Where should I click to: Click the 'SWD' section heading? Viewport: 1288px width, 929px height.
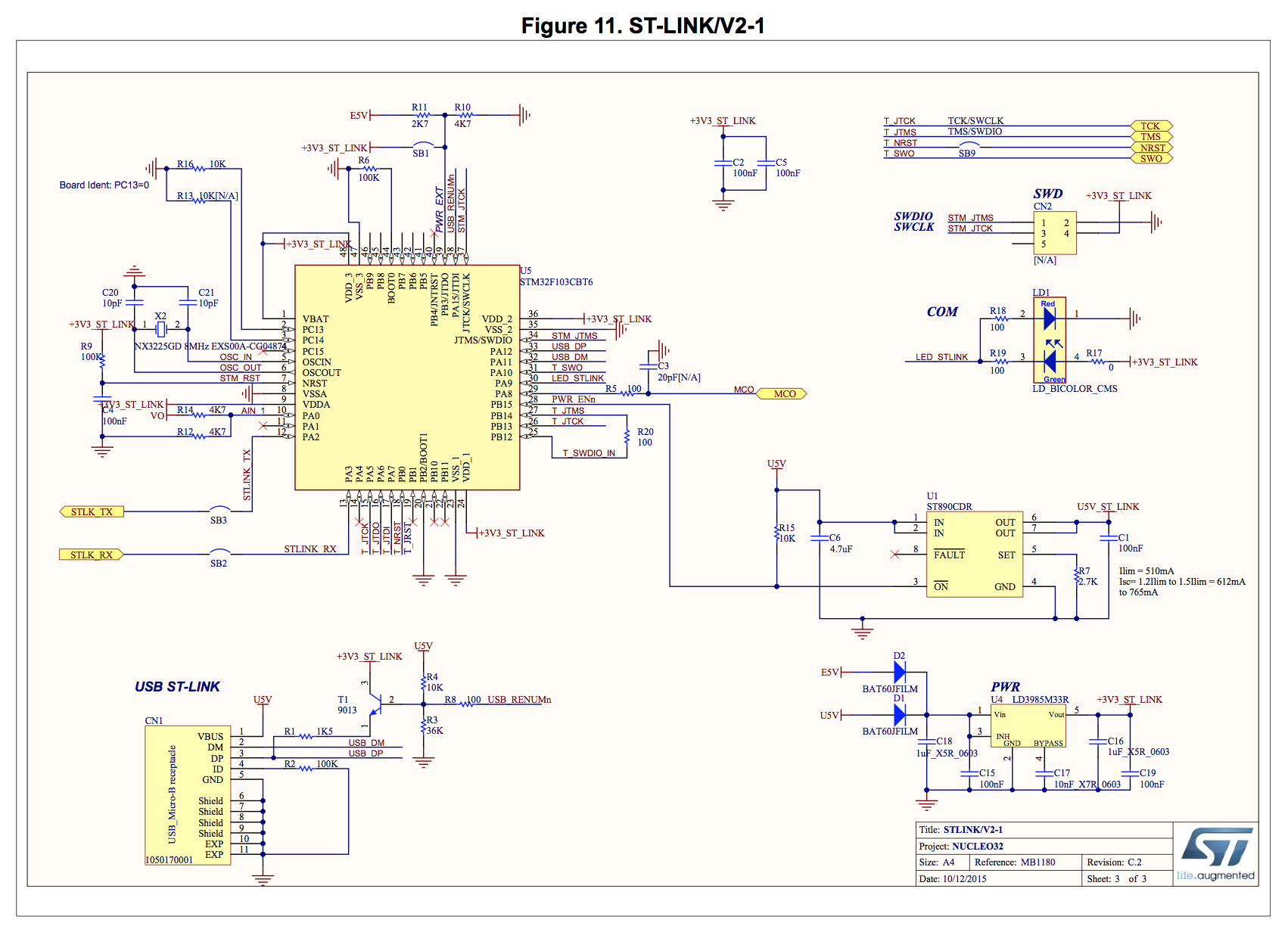1048,194
